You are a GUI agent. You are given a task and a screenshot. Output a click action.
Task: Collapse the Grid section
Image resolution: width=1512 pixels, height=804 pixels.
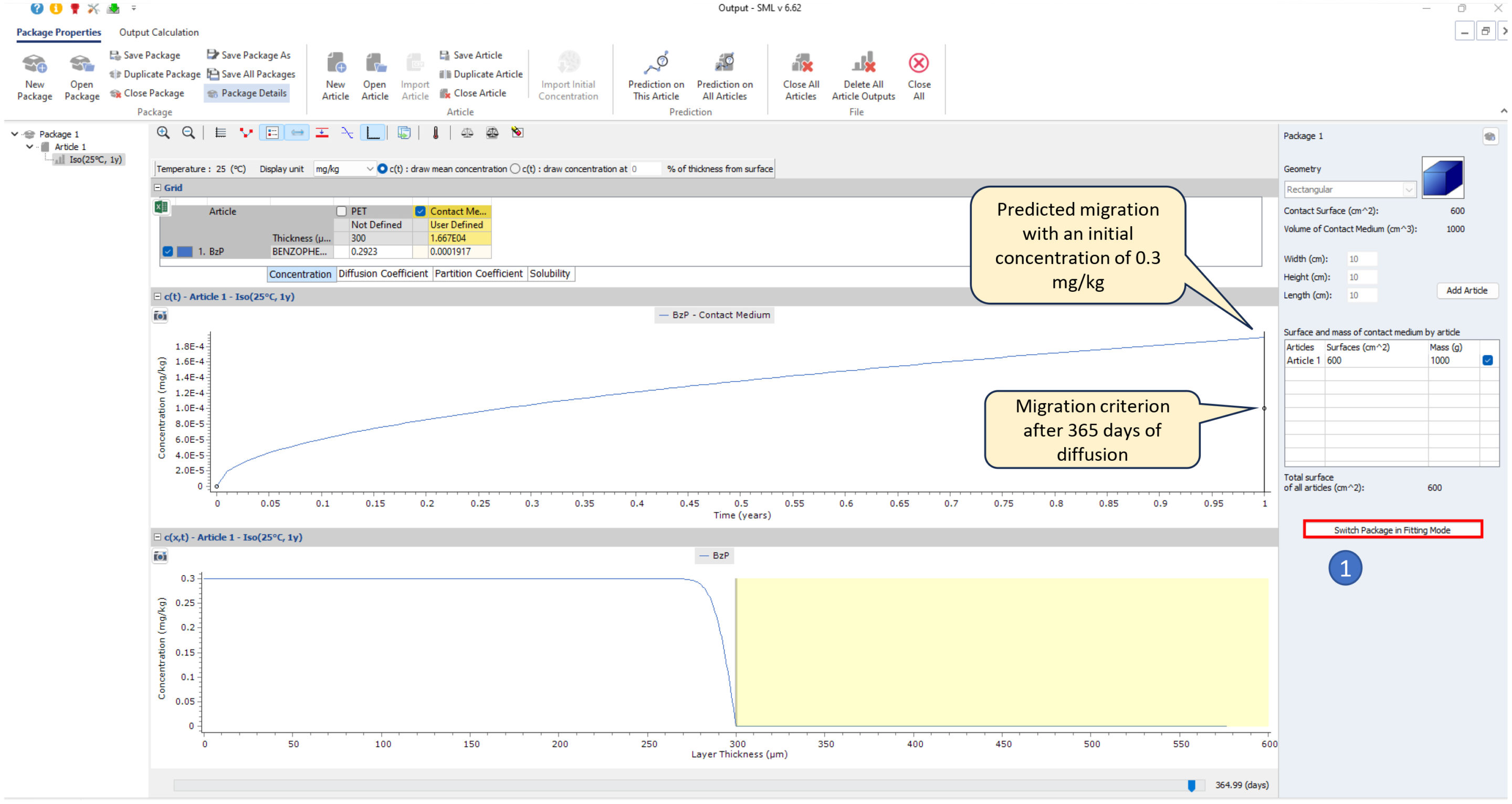[x=157, y=188]
